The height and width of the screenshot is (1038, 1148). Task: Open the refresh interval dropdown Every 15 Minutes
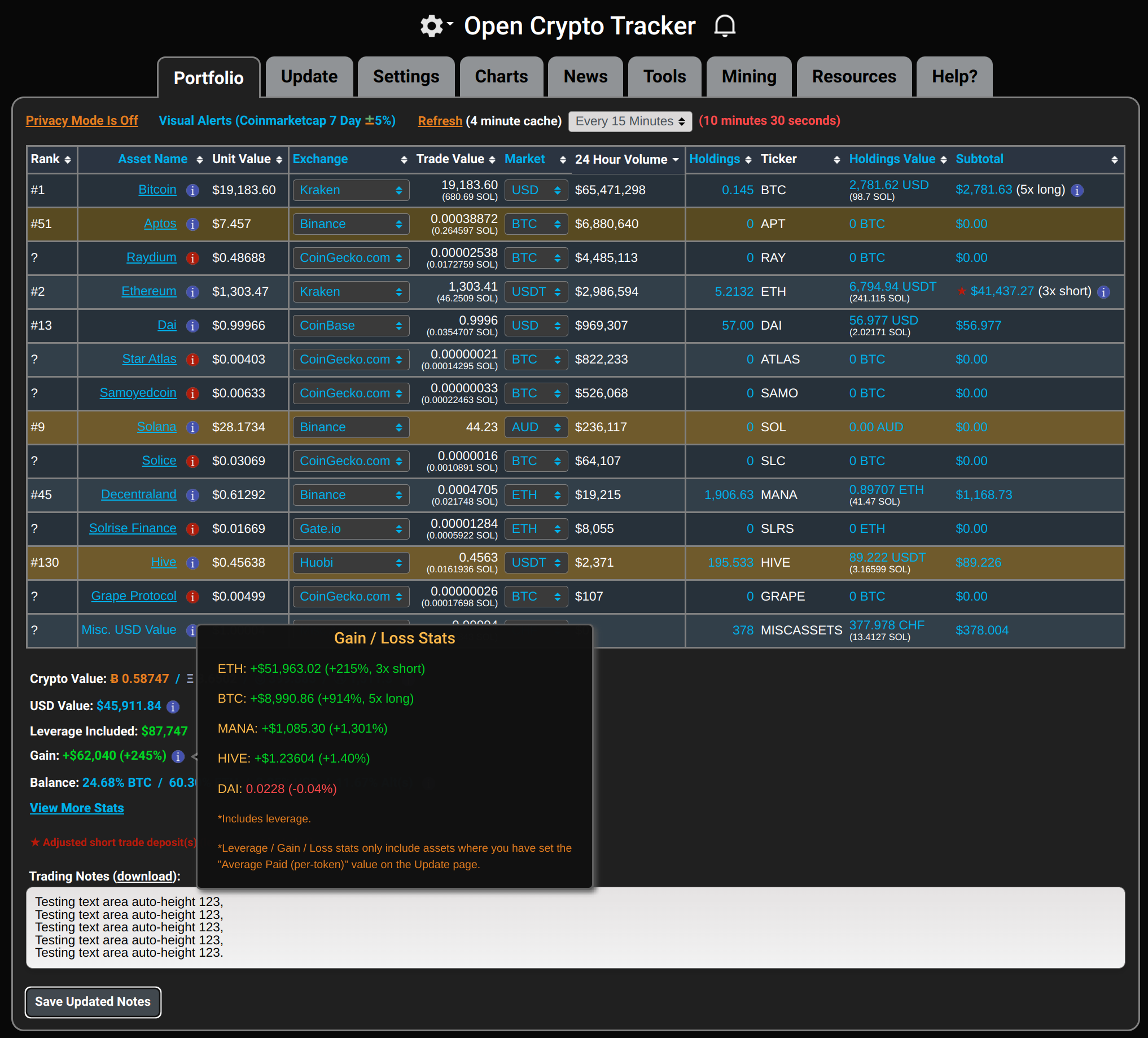tap(630, 120)
